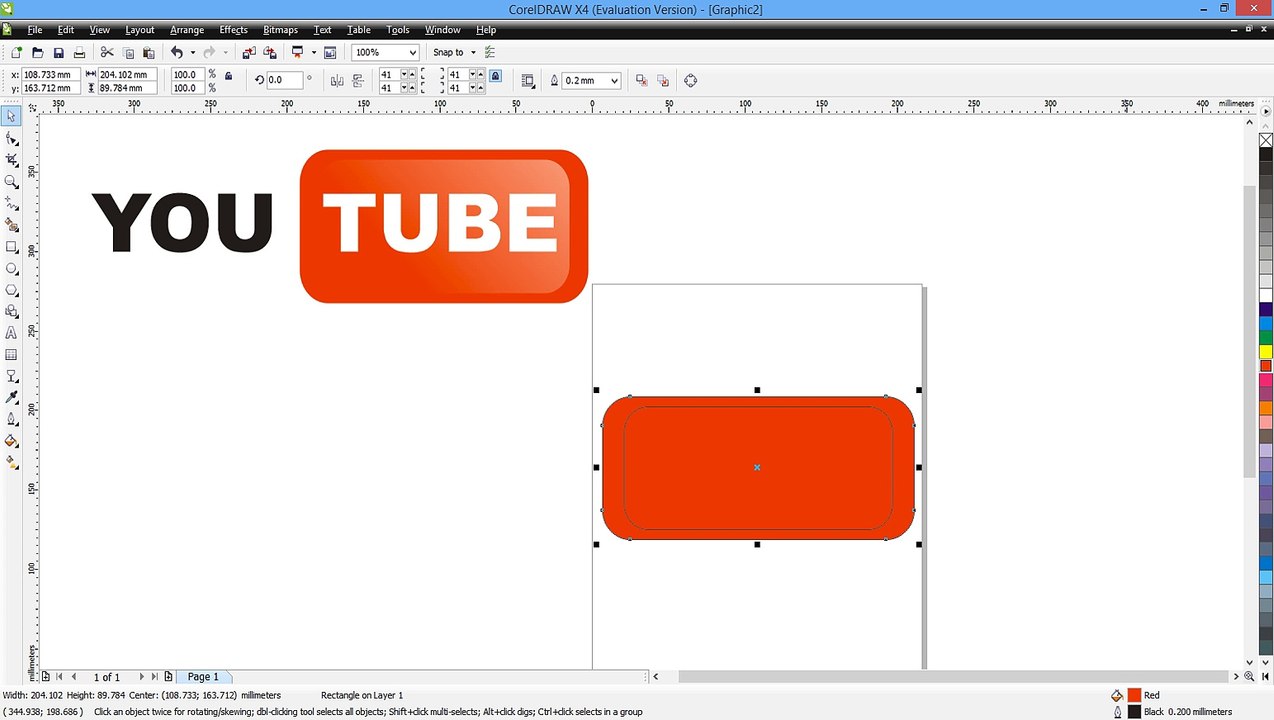Screen dimensions: 1274x720
Task: Open the Effects menu
Action: (x=233, y=30)
